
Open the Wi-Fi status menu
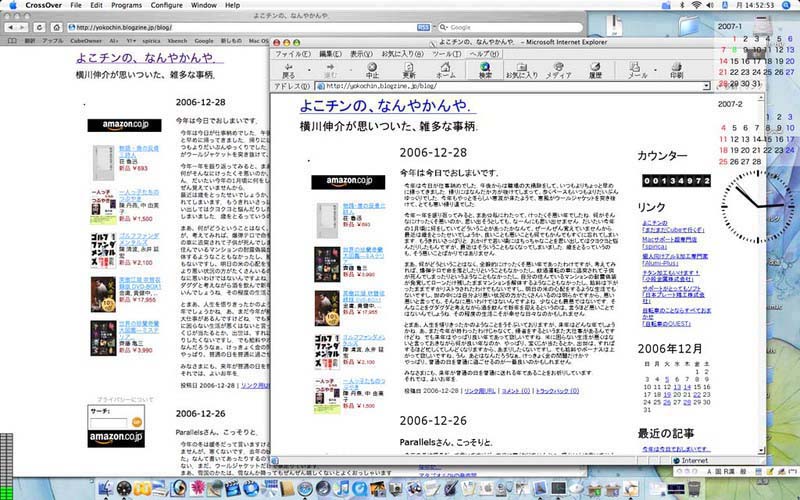pos(696,5)
